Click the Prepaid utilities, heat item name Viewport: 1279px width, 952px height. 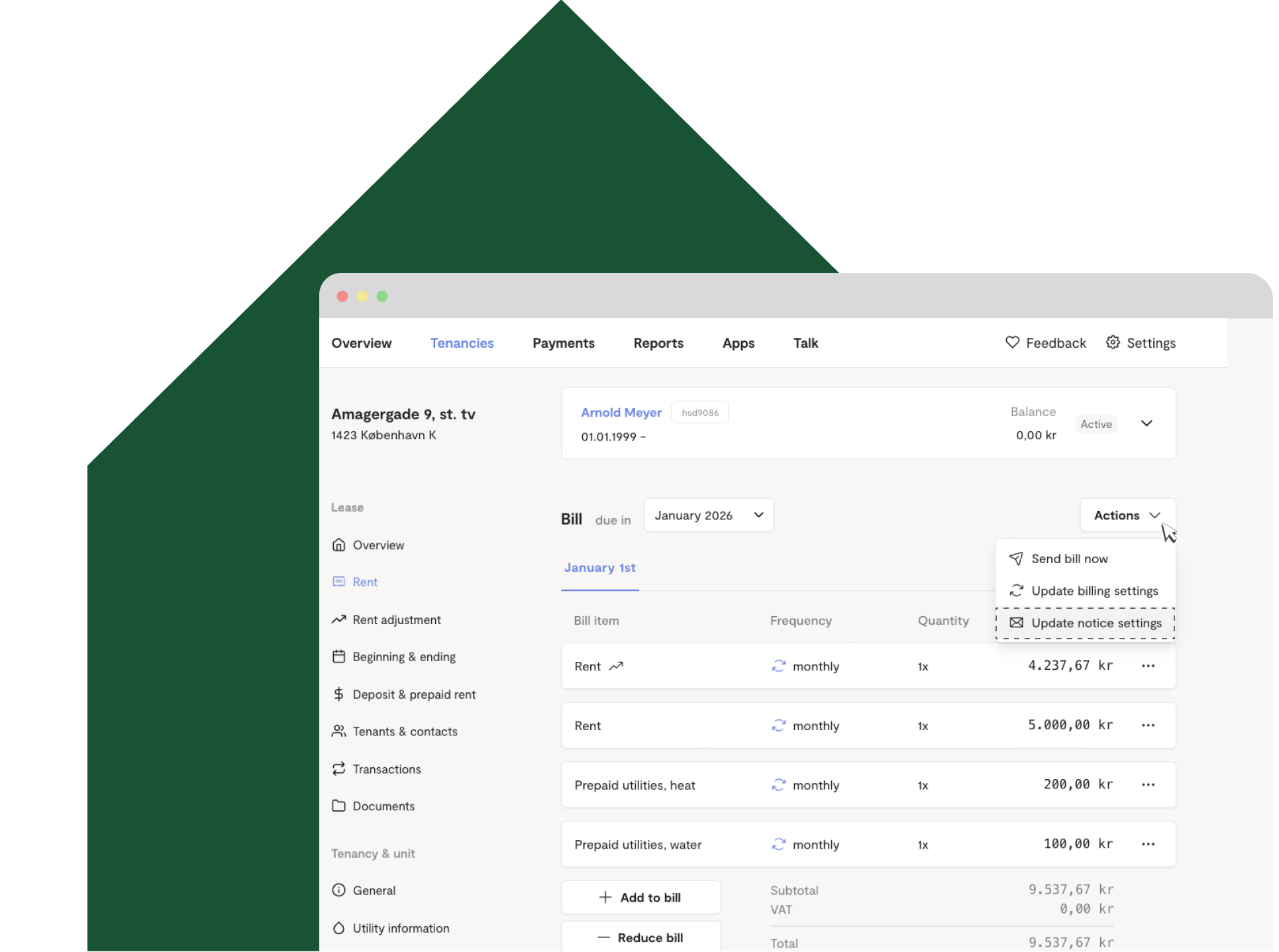click(635, 786)
